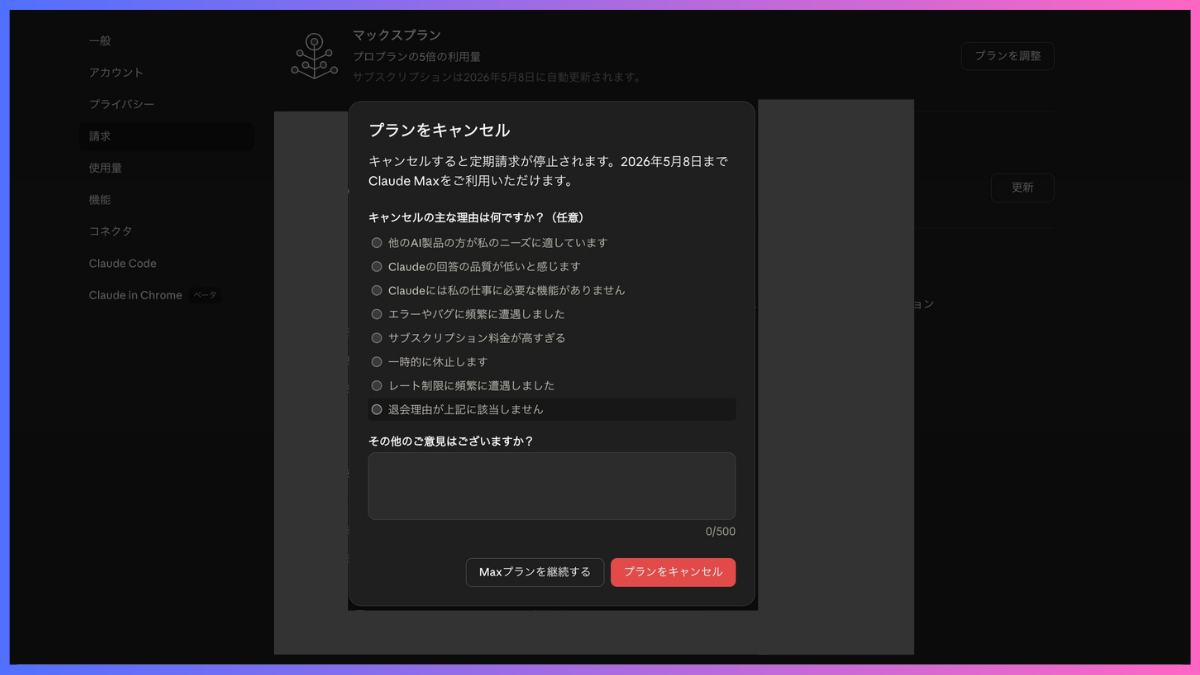The height and width of the screenshot is (675, 1200).
Task: Select radio '他のAI製品の方が私のニーズに適しています'
Action: [x=377, y=243]
